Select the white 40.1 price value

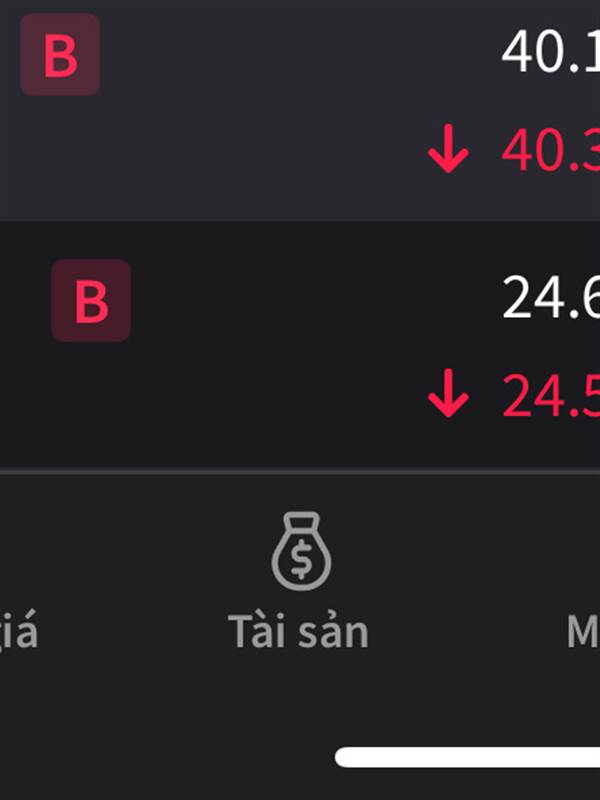pyautogui.click(x=551, y=52)
